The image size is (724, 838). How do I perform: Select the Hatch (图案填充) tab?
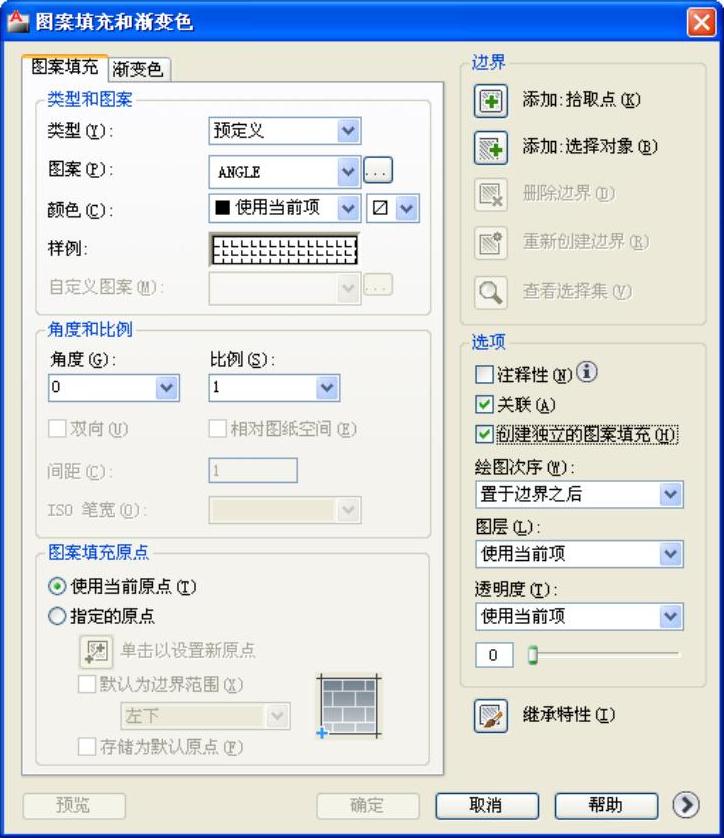coord(65,67)
